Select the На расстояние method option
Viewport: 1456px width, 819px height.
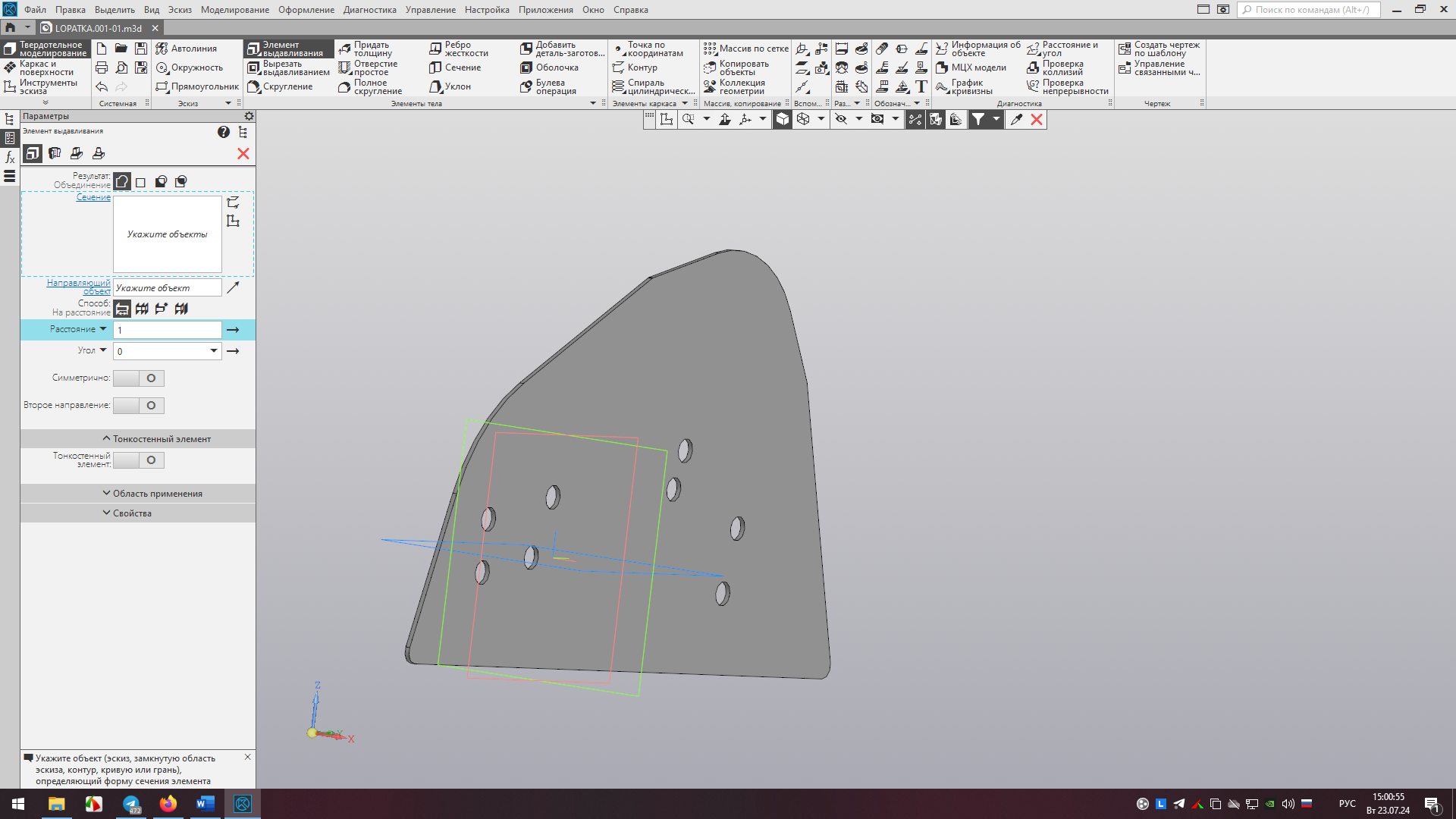tap(122, 309)
